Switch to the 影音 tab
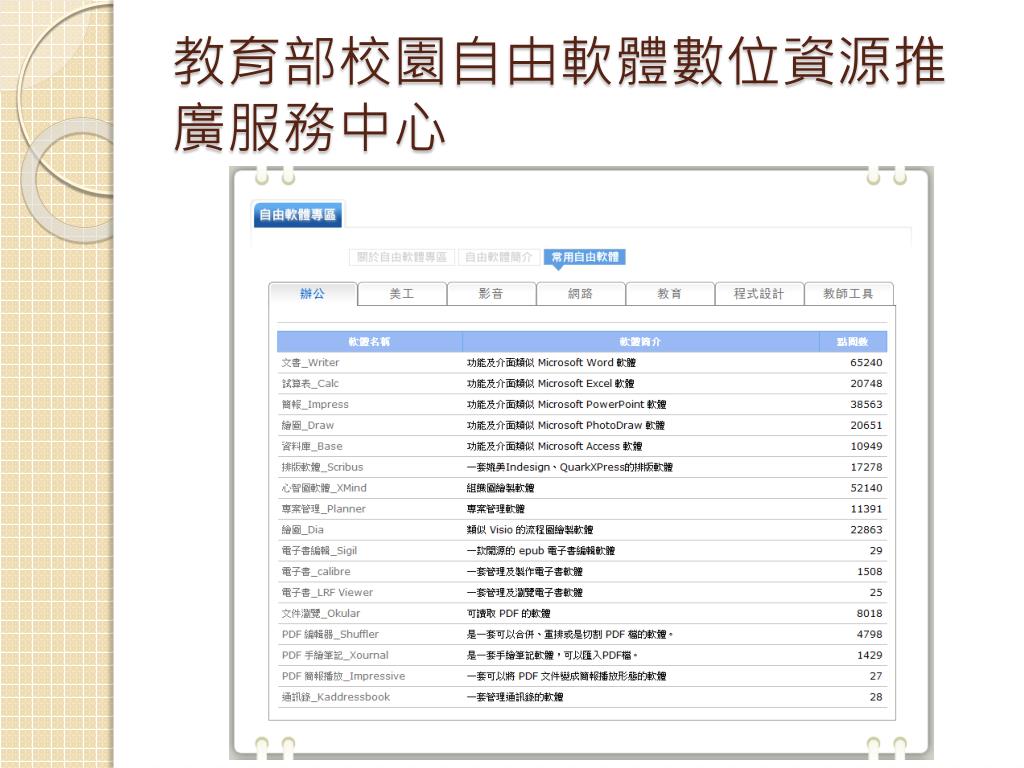The image size is (1024, 768). pyautogui.click(x=491, y=294)
